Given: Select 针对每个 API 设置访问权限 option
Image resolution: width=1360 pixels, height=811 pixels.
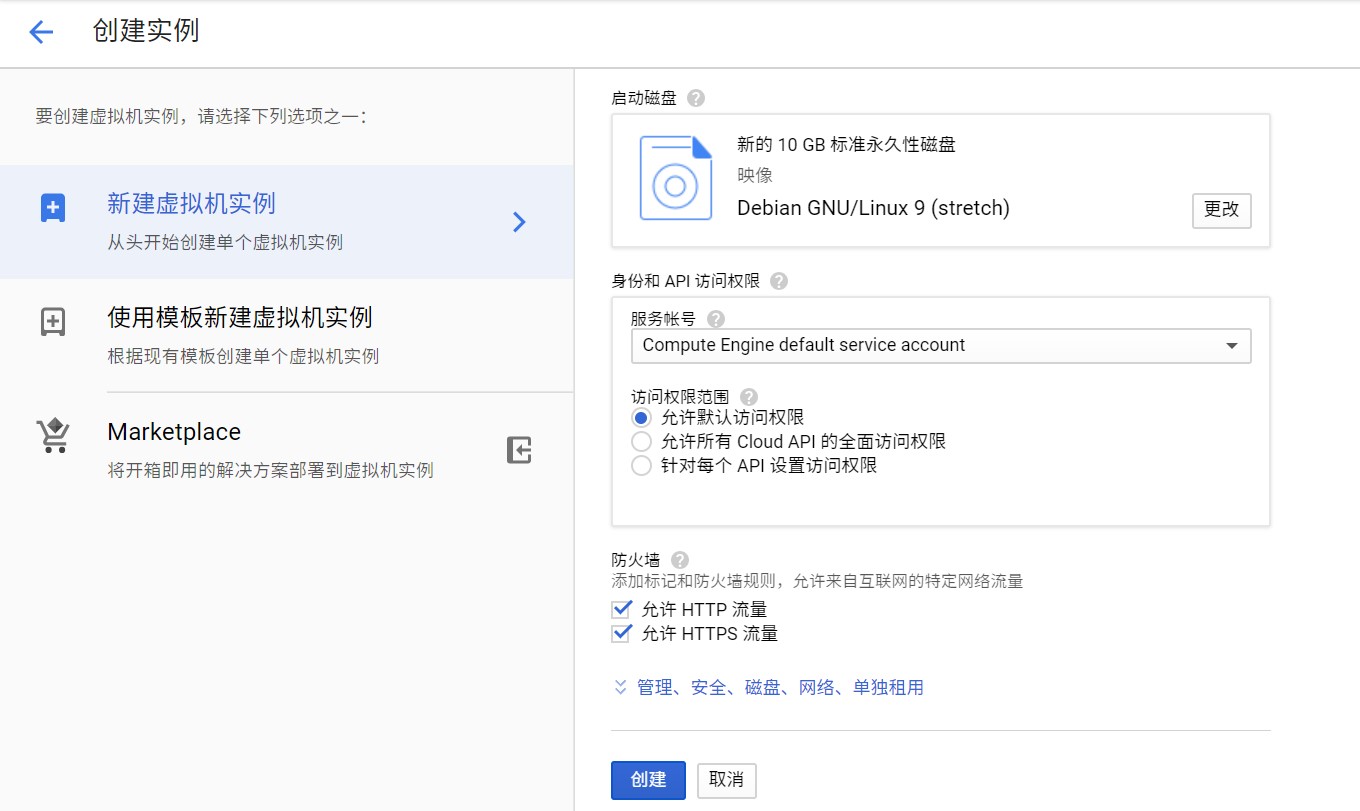Looking at the screenshot, I should point(642,466).
